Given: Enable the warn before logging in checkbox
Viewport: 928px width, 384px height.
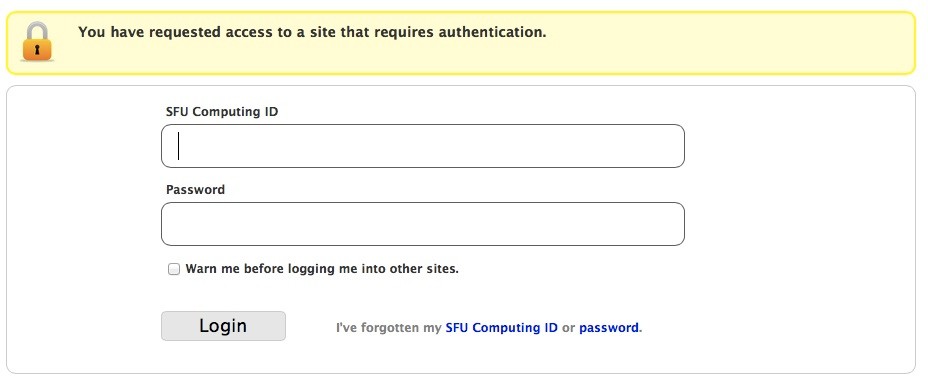Looking at the screenshot, I should tap(173, 269).
